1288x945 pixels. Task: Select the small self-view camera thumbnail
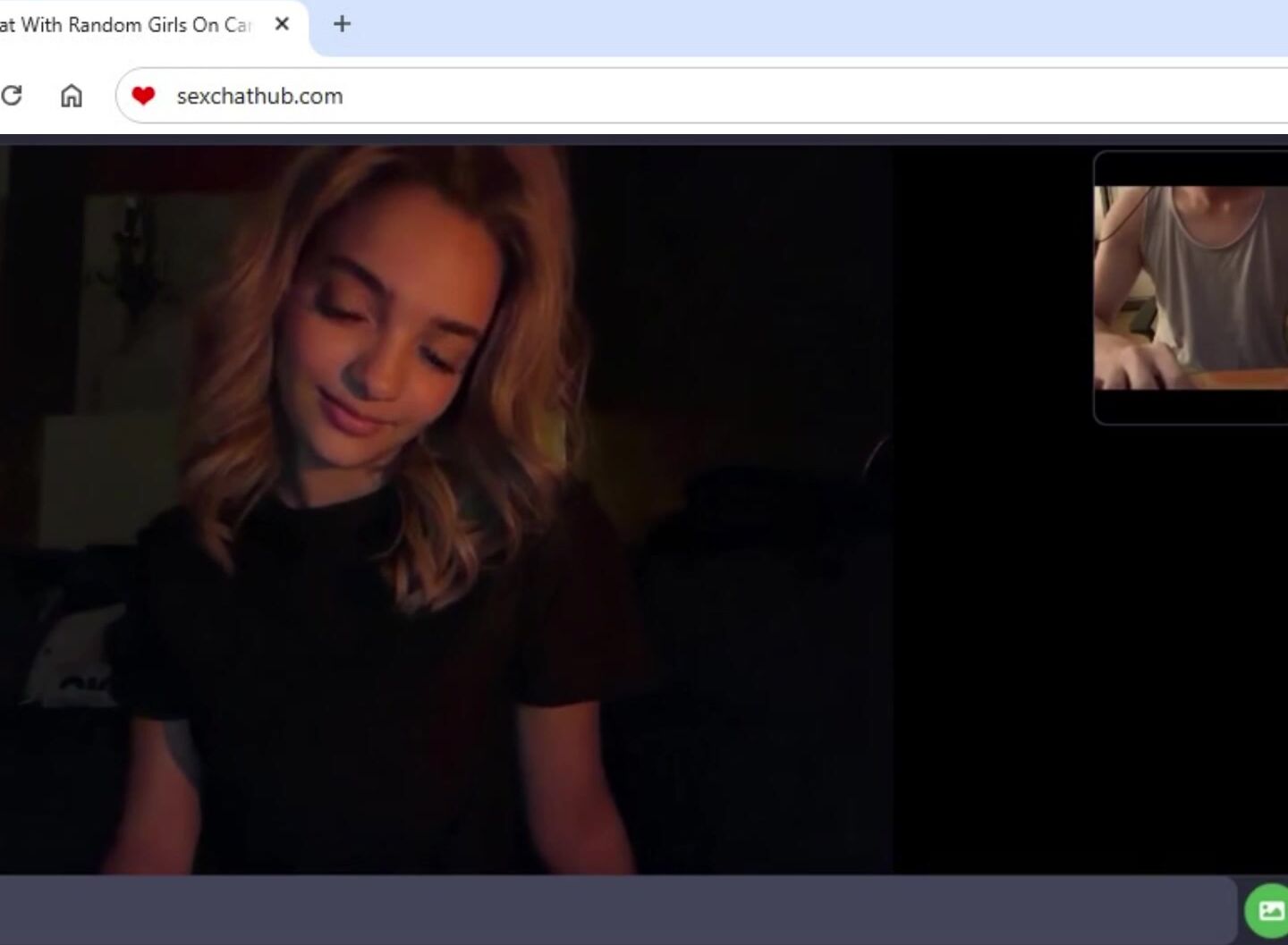coord(1190,287)
